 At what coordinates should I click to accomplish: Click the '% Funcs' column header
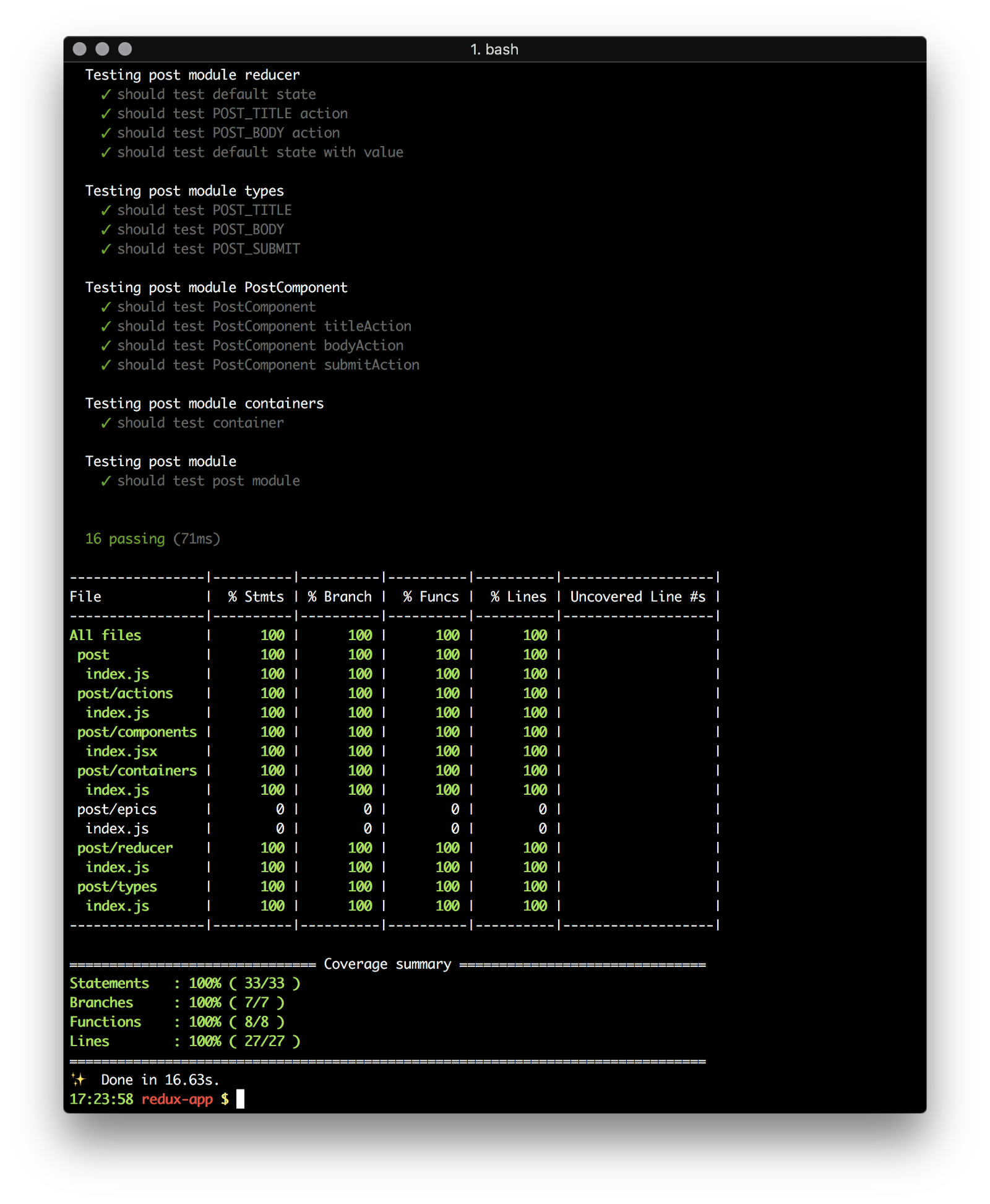pyautogui.click(x=431, y=597)
